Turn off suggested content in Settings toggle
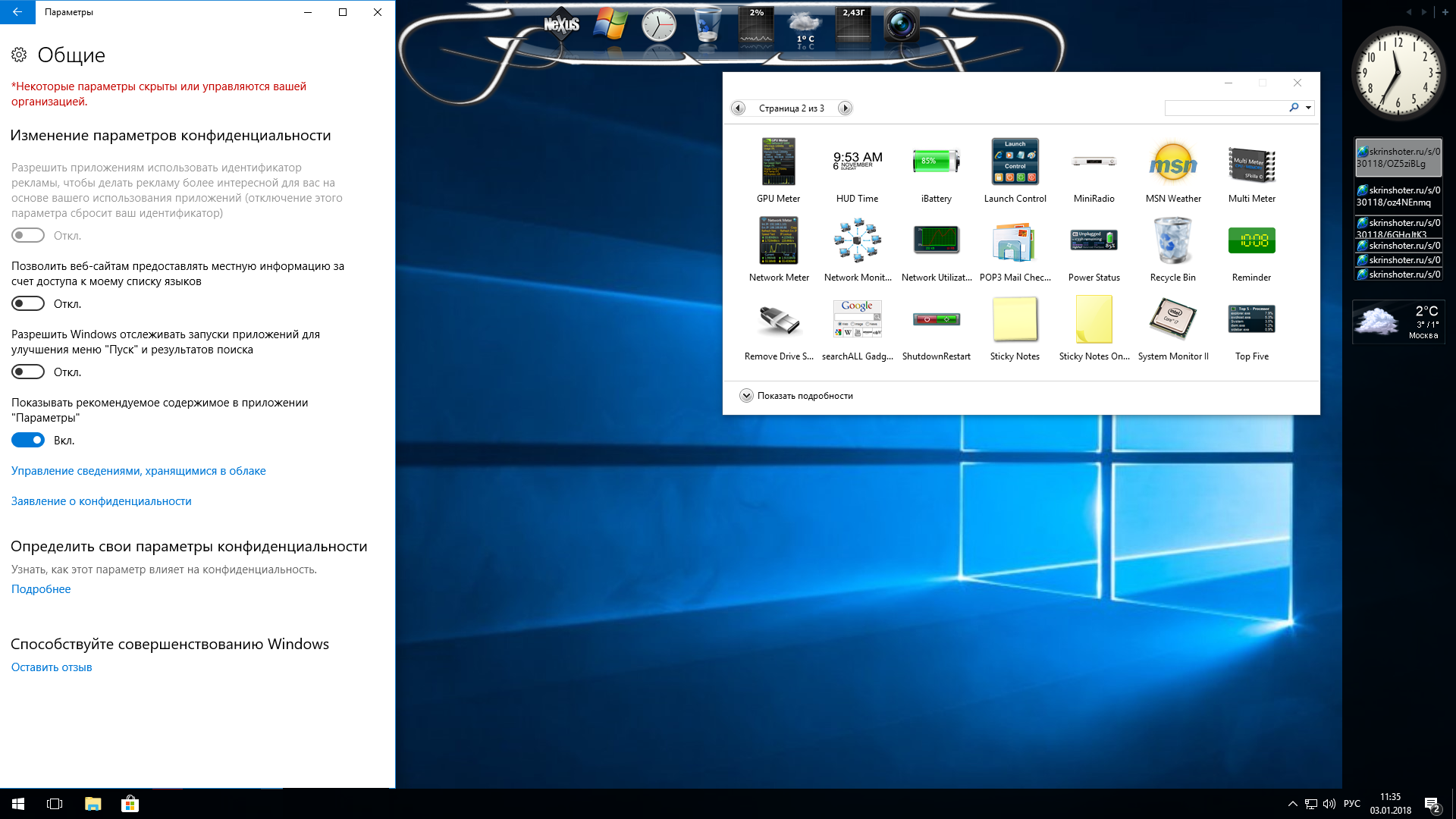The width and height of the screenshot is (1456, 819). [28, 441]
